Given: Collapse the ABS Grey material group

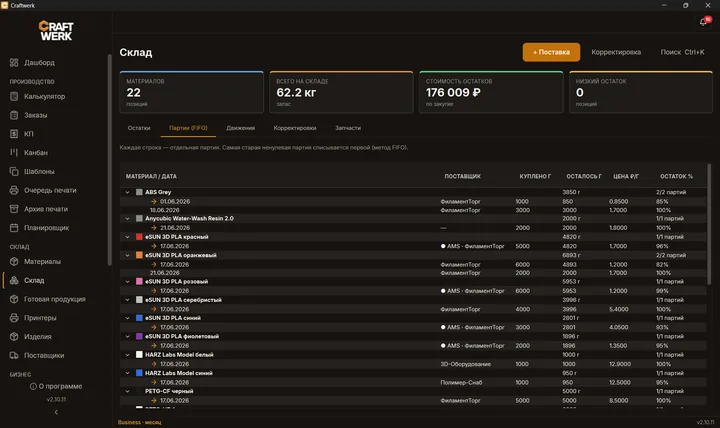Looking at the screenshot, I should tap(128, 192).
